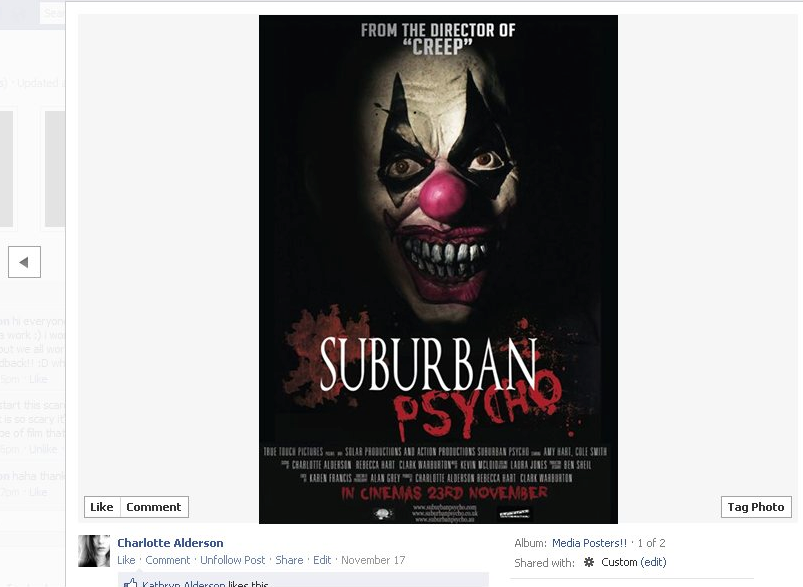Click the faded search box behind overlay

click(x=53, y=13)
